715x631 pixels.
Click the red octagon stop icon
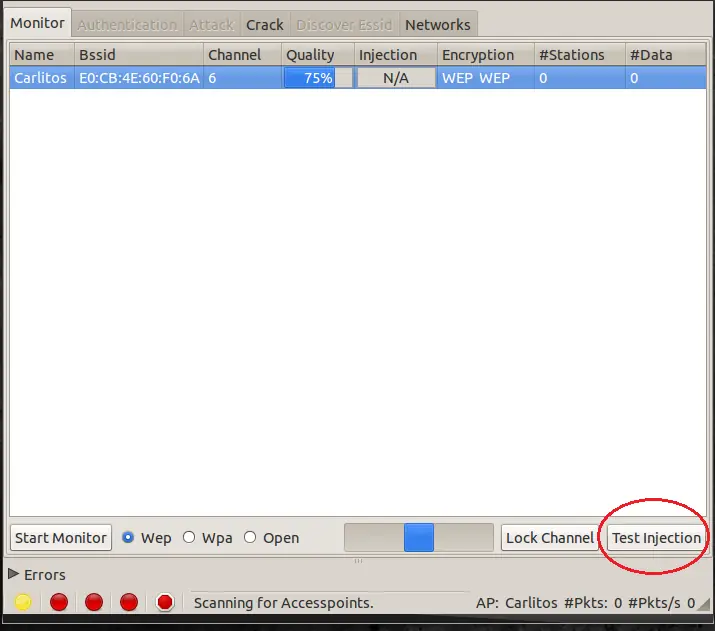(x=165, y=602)
